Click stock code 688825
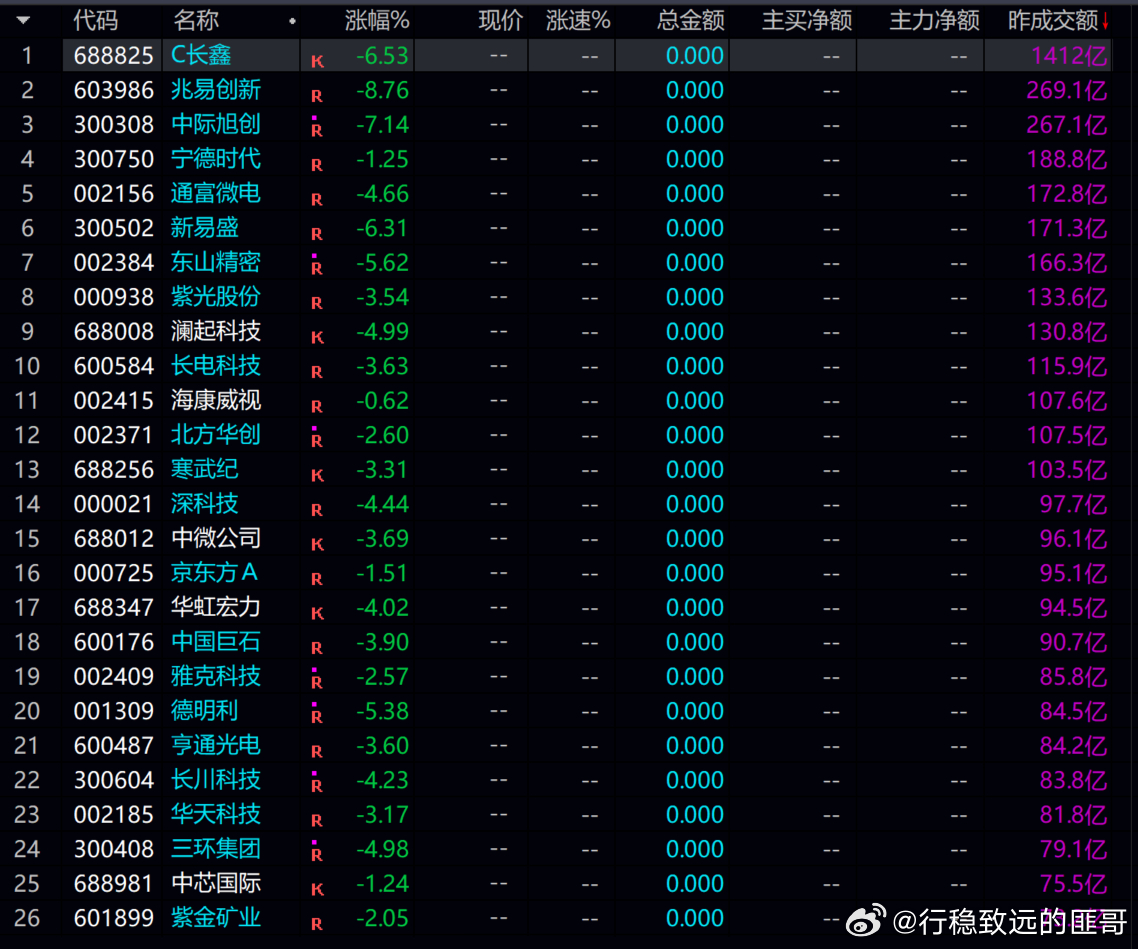 114,55
